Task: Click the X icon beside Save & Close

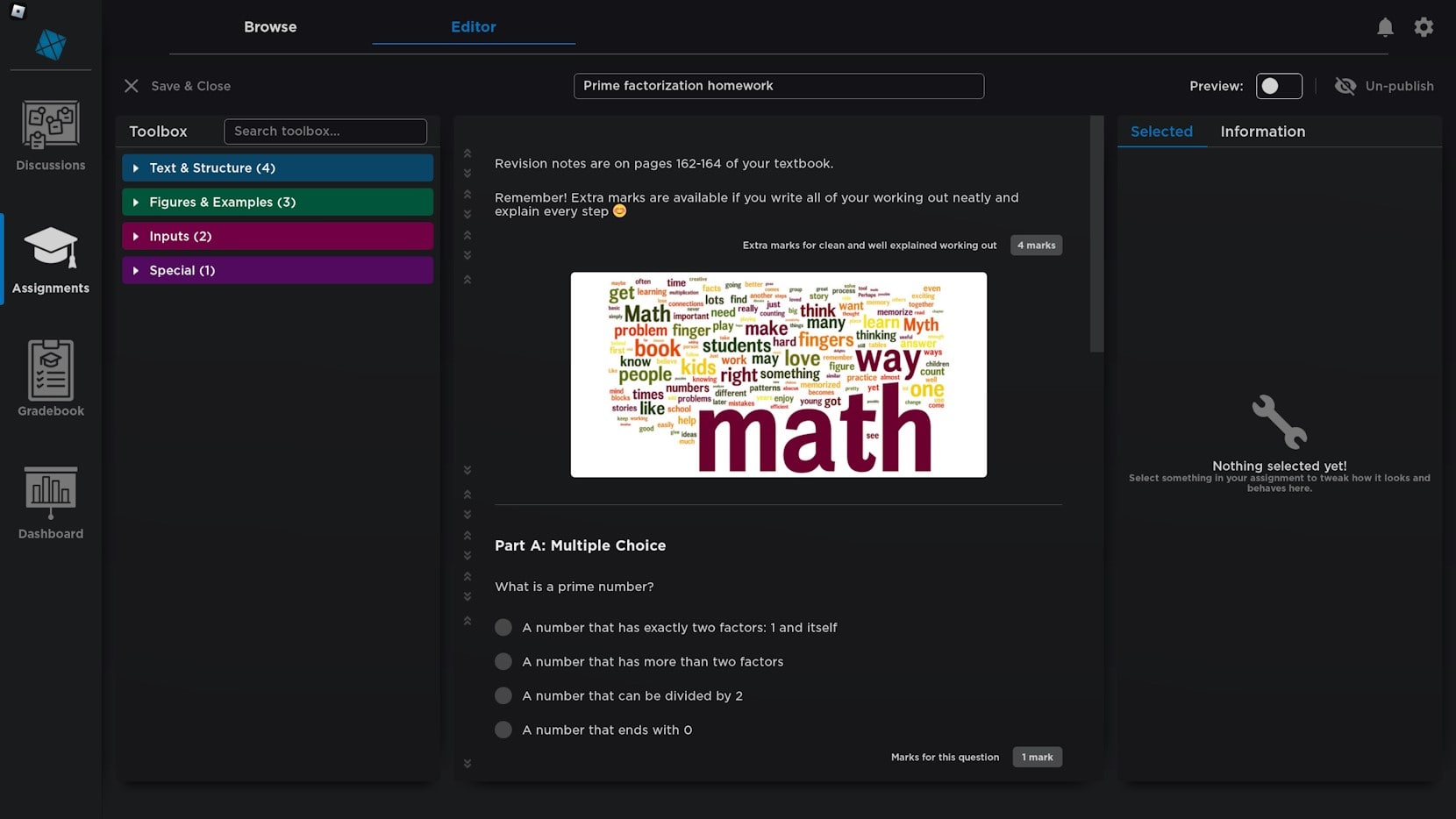Action: click(x=132, y=86)
